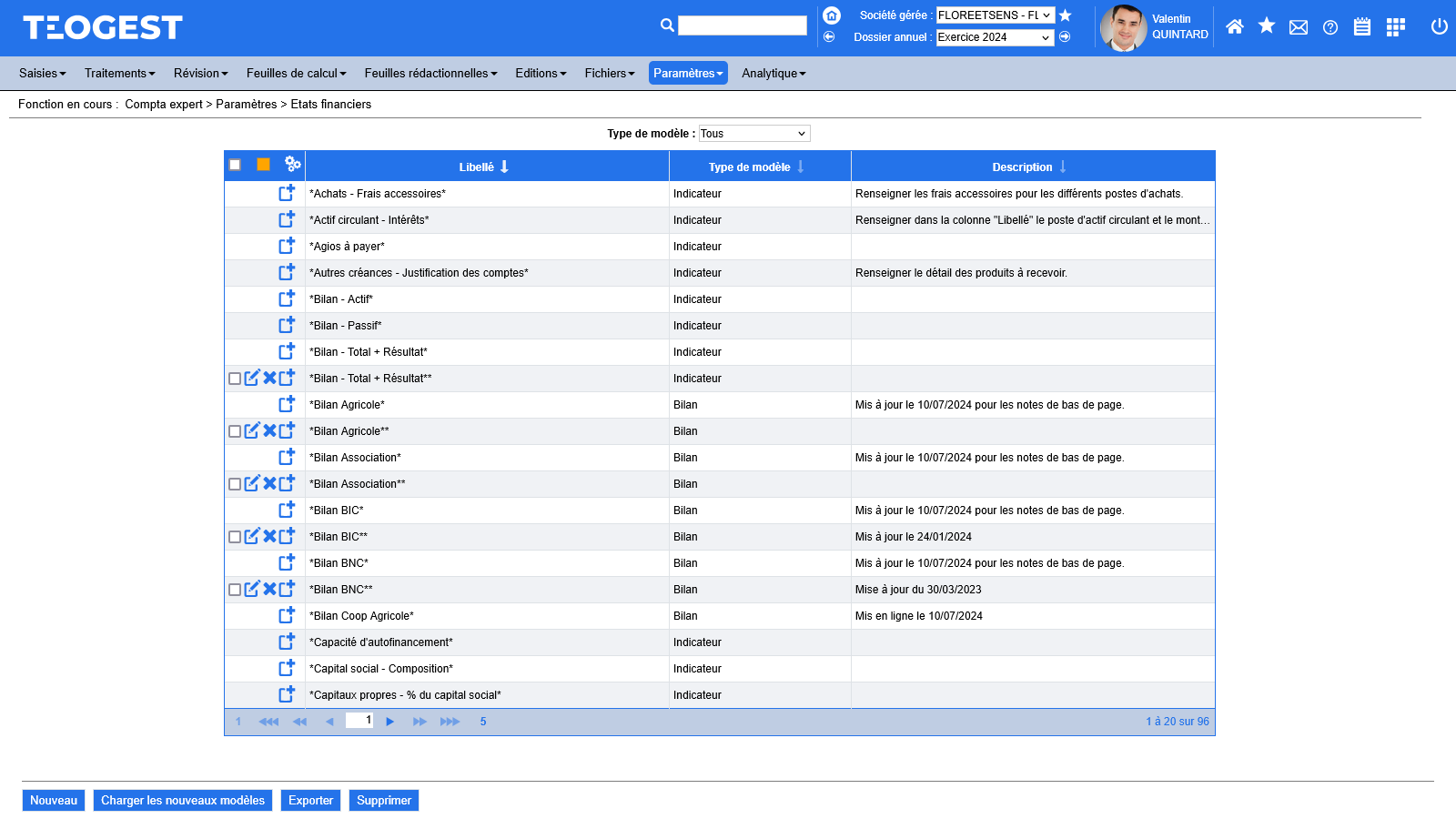Check the *Bilan BNC** row checkbox
This screenshot has width=1456, height=819.
coord(235,590)
